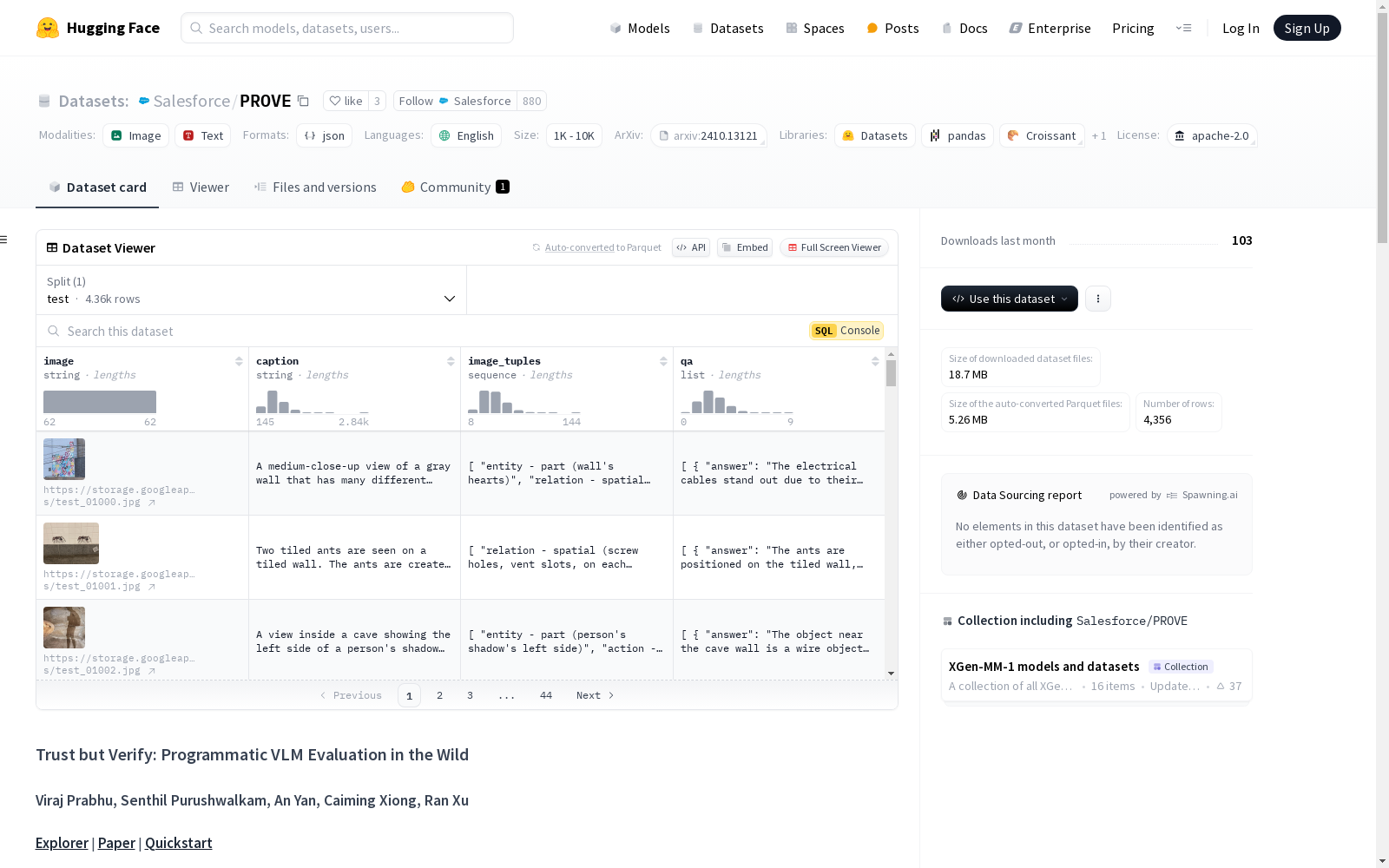Click the Datasets library tag
This screenshot has width=1389, height=868.
(875, 135)
